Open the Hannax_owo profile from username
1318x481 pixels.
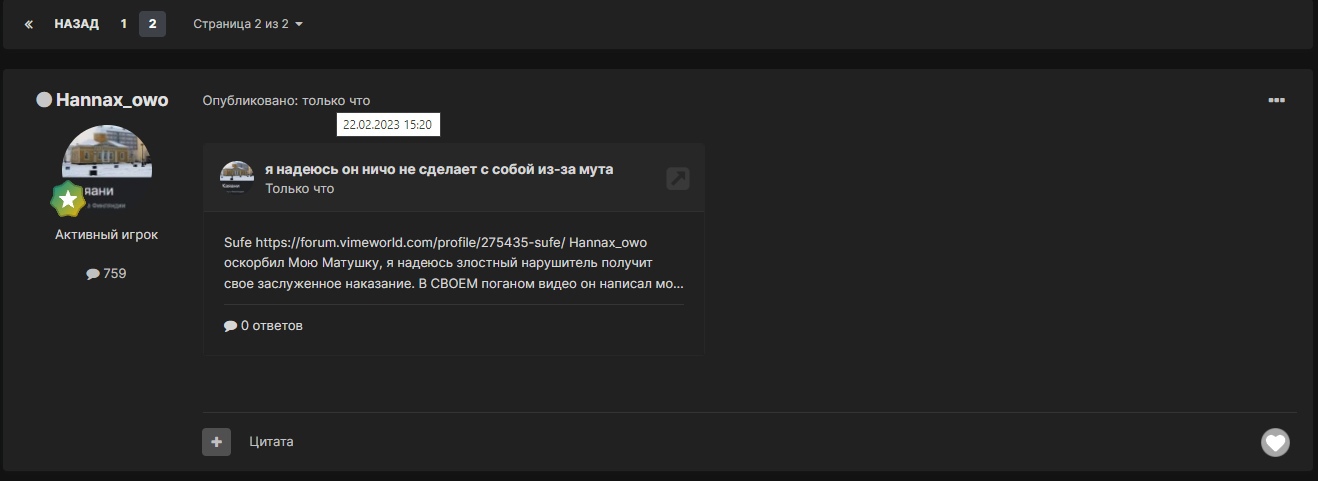(112, 100)
